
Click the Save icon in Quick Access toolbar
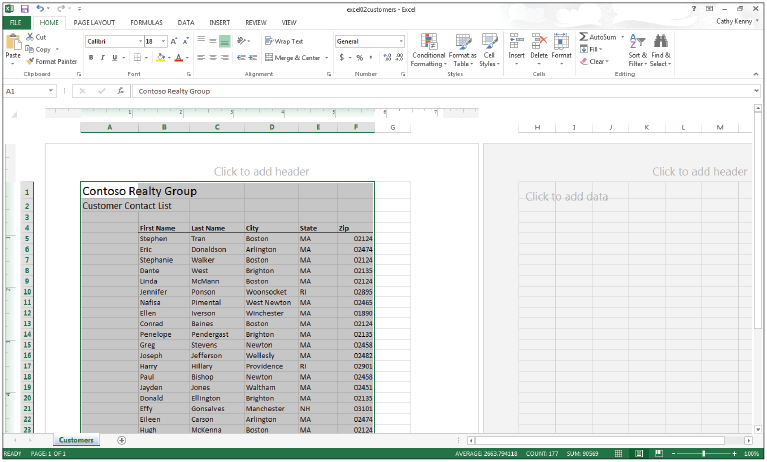pos(25,7)
